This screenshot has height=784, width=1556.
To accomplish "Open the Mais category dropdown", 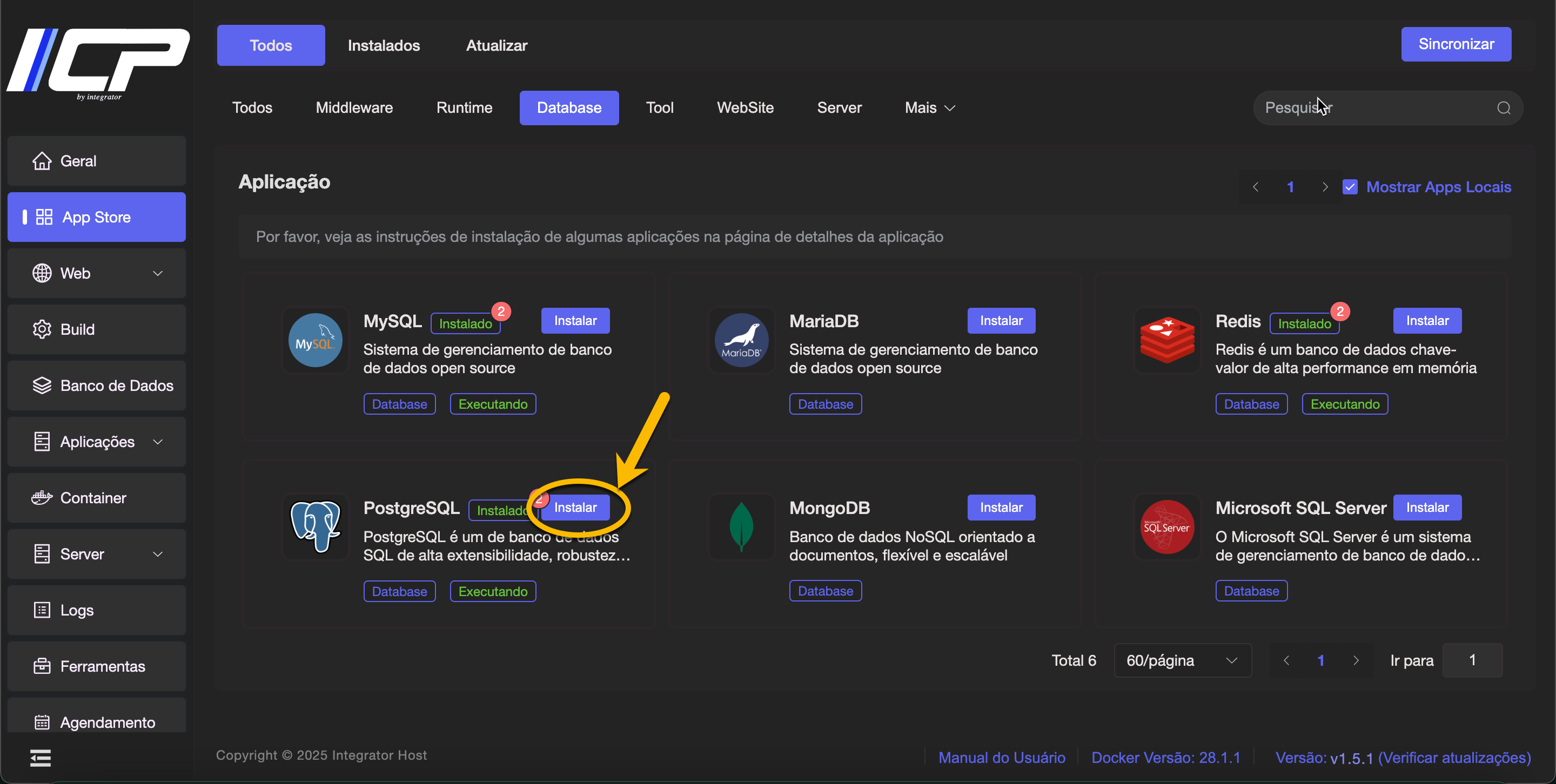I will click(x=929, y=108).
